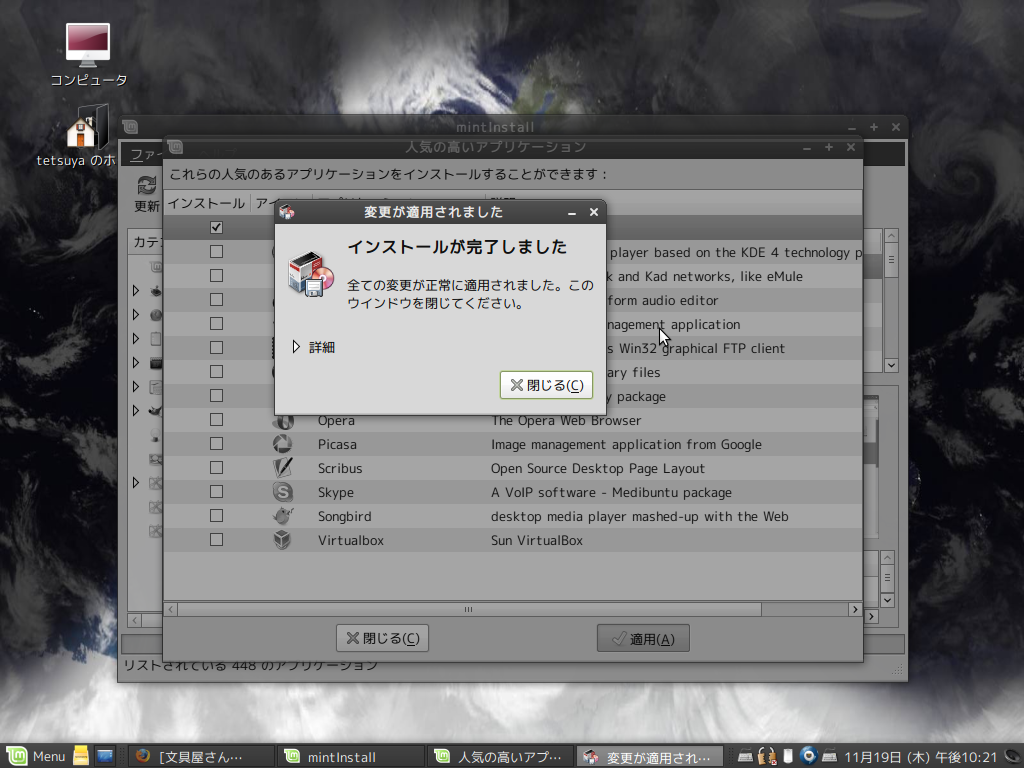
Task: Click the left arrow of the application list's horizontal scrollbar
Action: tap(170, 609)
